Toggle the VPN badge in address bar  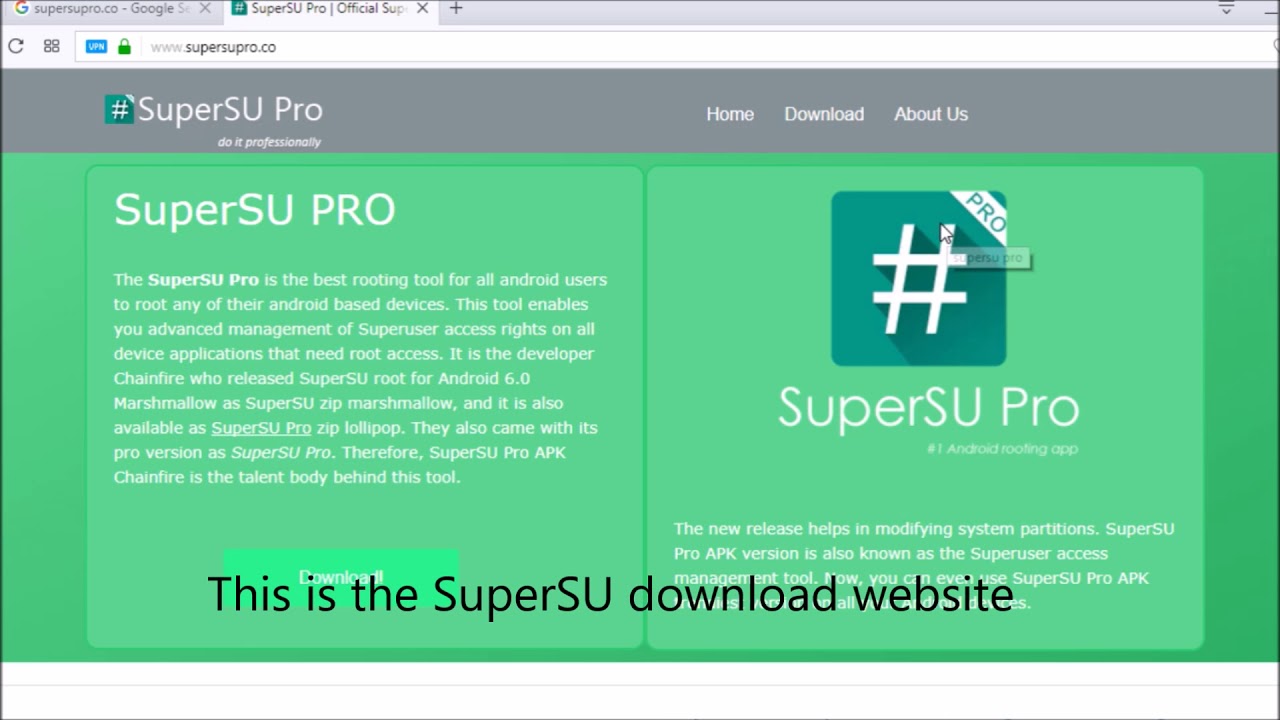tap(96, 46)
